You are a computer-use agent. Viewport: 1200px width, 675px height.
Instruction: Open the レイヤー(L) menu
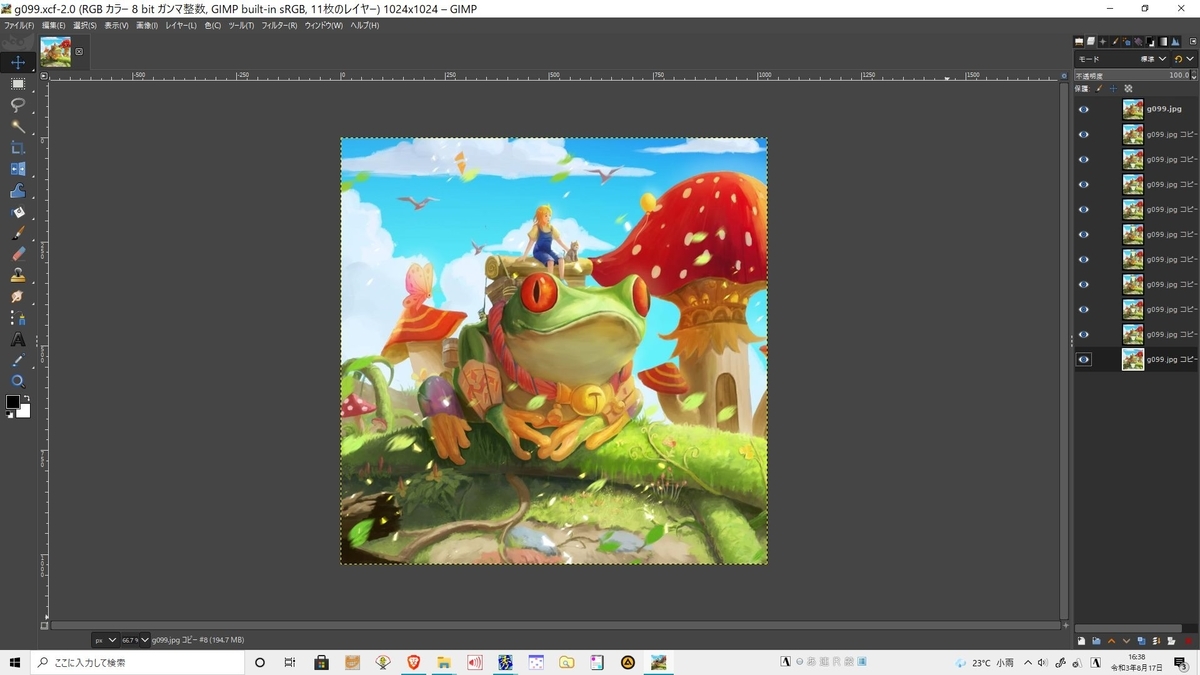(181, 25)
